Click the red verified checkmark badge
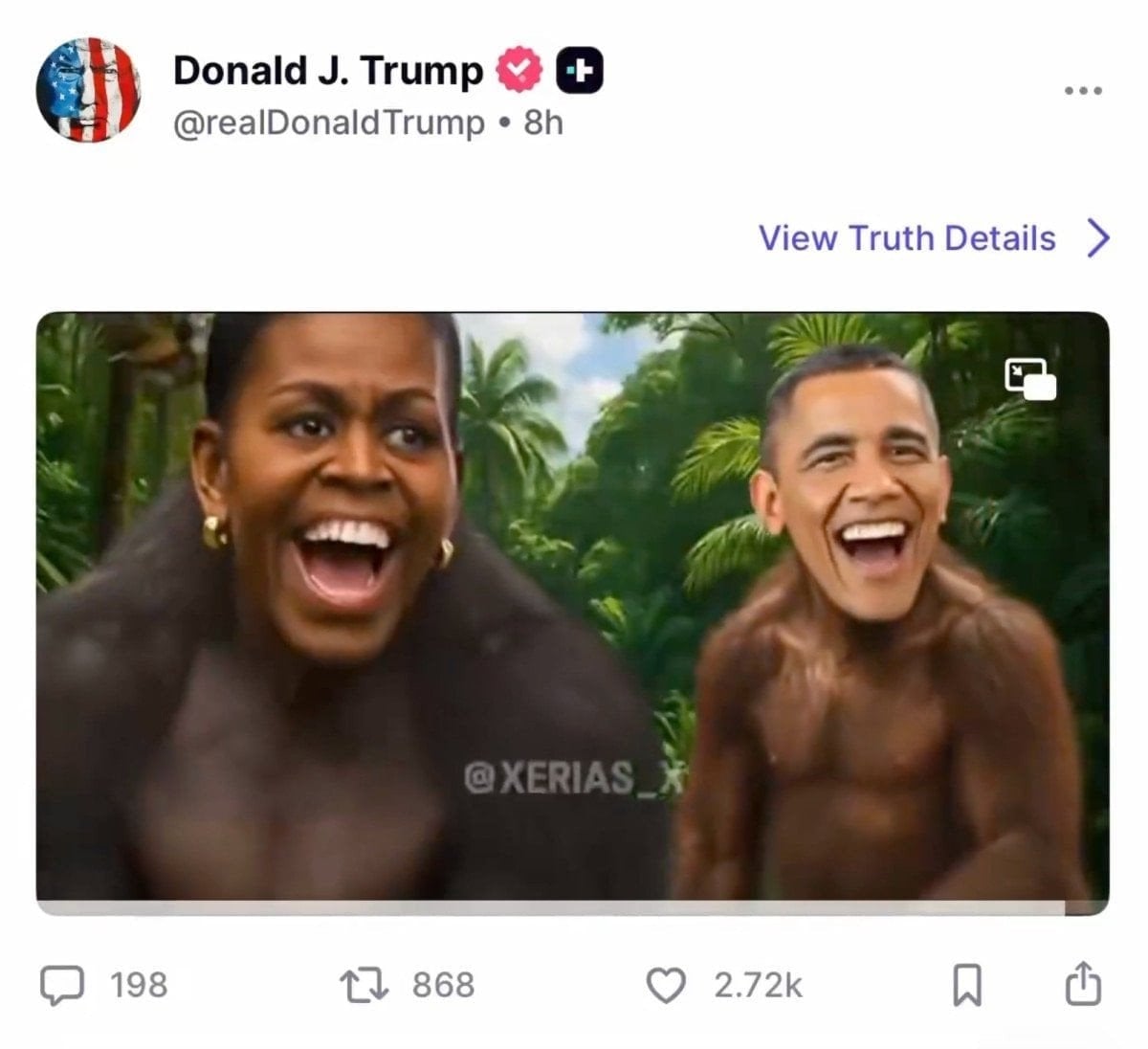Image resolution: width=1148 pixels, height=1049 pixels. (x=519, y=70)
